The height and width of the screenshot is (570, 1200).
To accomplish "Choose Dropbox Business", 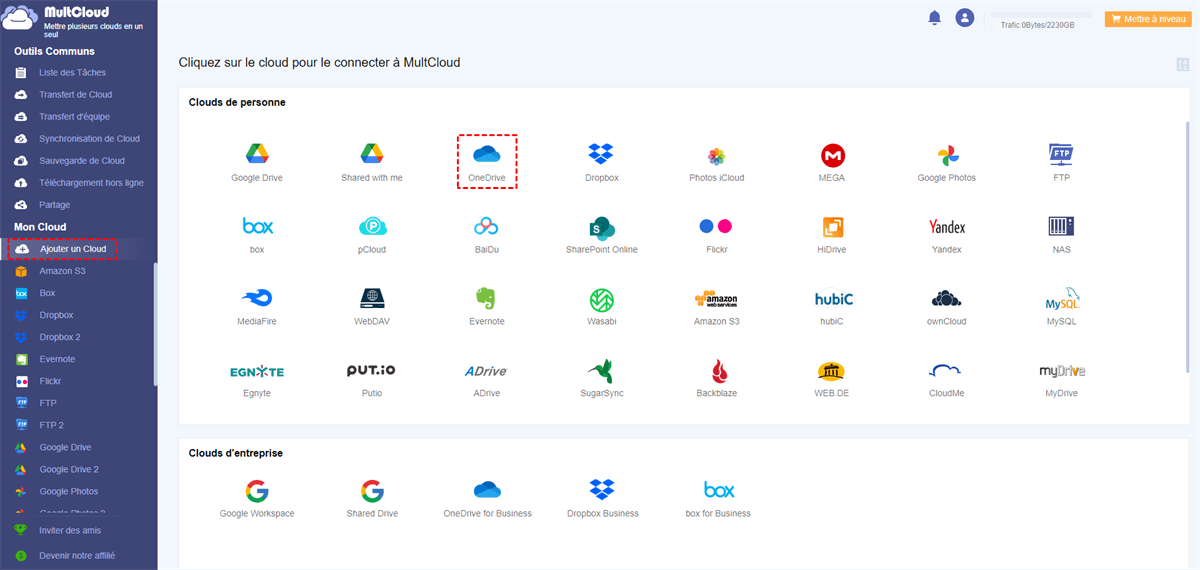I will pos(601,499).
